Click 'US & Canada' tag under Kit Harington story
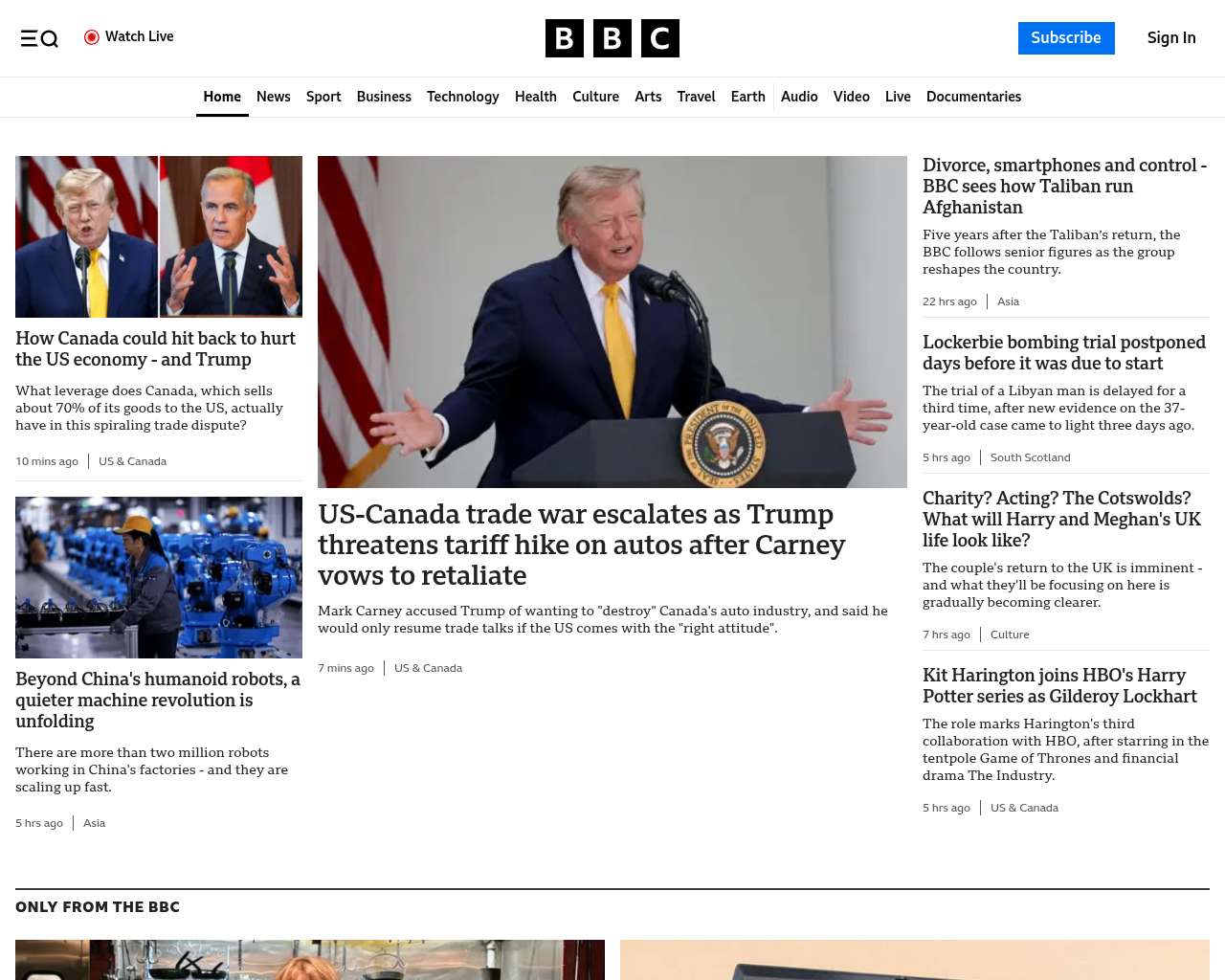Screen dimensions: 1225x980 [1024, 808]
